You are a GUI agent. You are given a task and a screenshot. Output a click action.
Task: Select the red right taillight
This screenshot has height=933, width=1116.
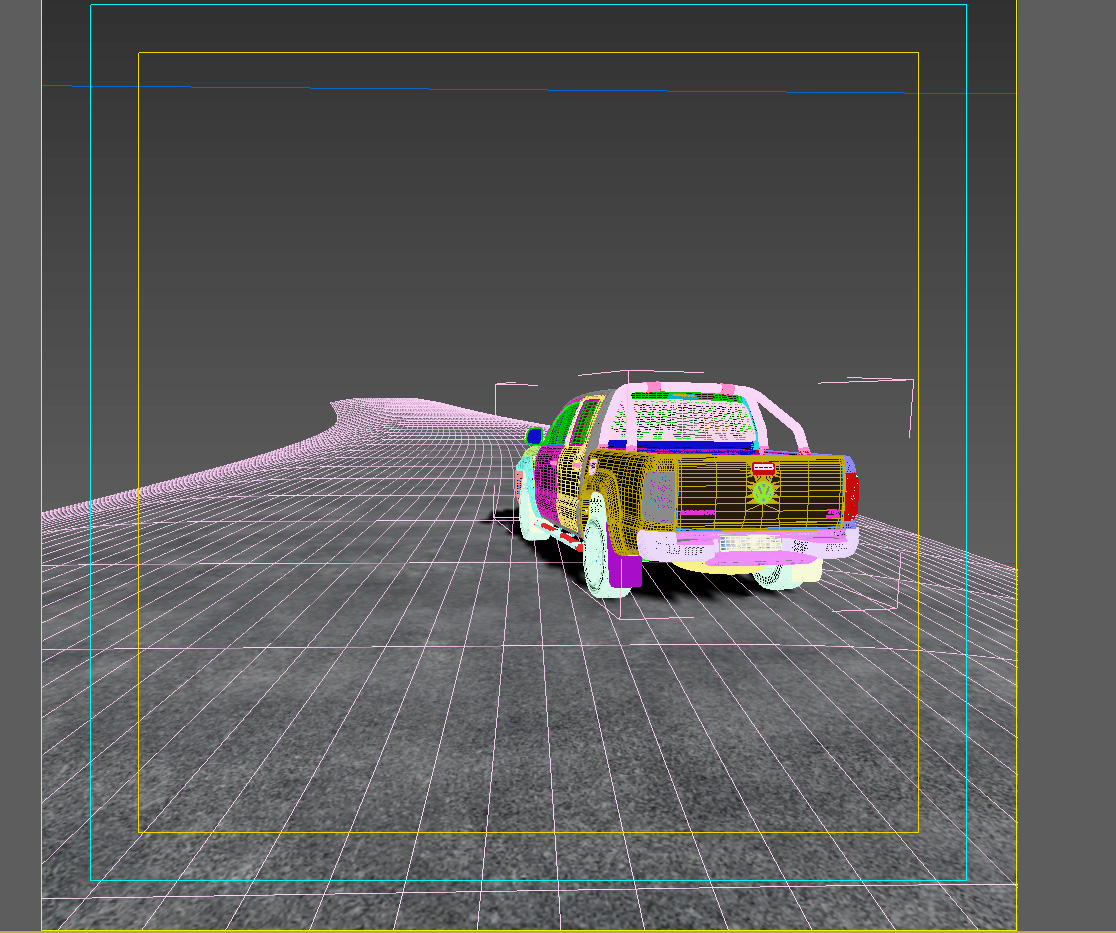[x=851, y=495]
